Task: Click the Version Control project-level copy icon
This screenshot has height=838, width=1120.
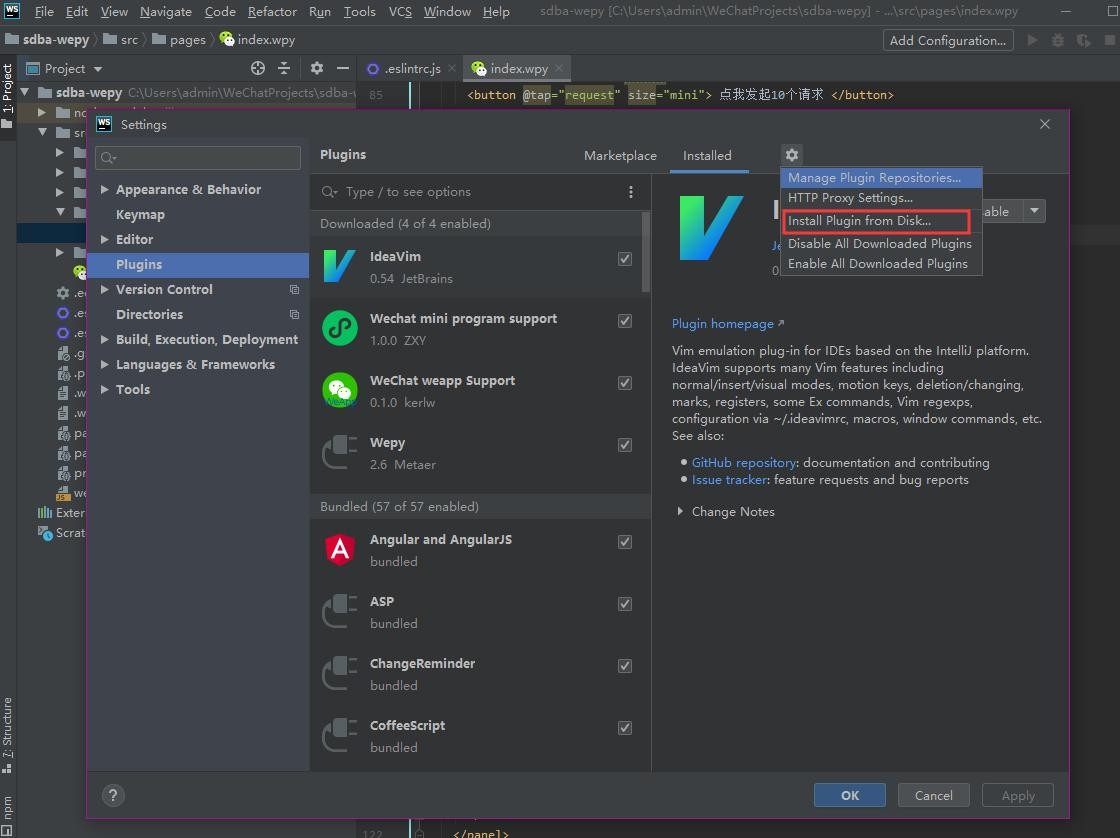Action: [x=294, y=289]
